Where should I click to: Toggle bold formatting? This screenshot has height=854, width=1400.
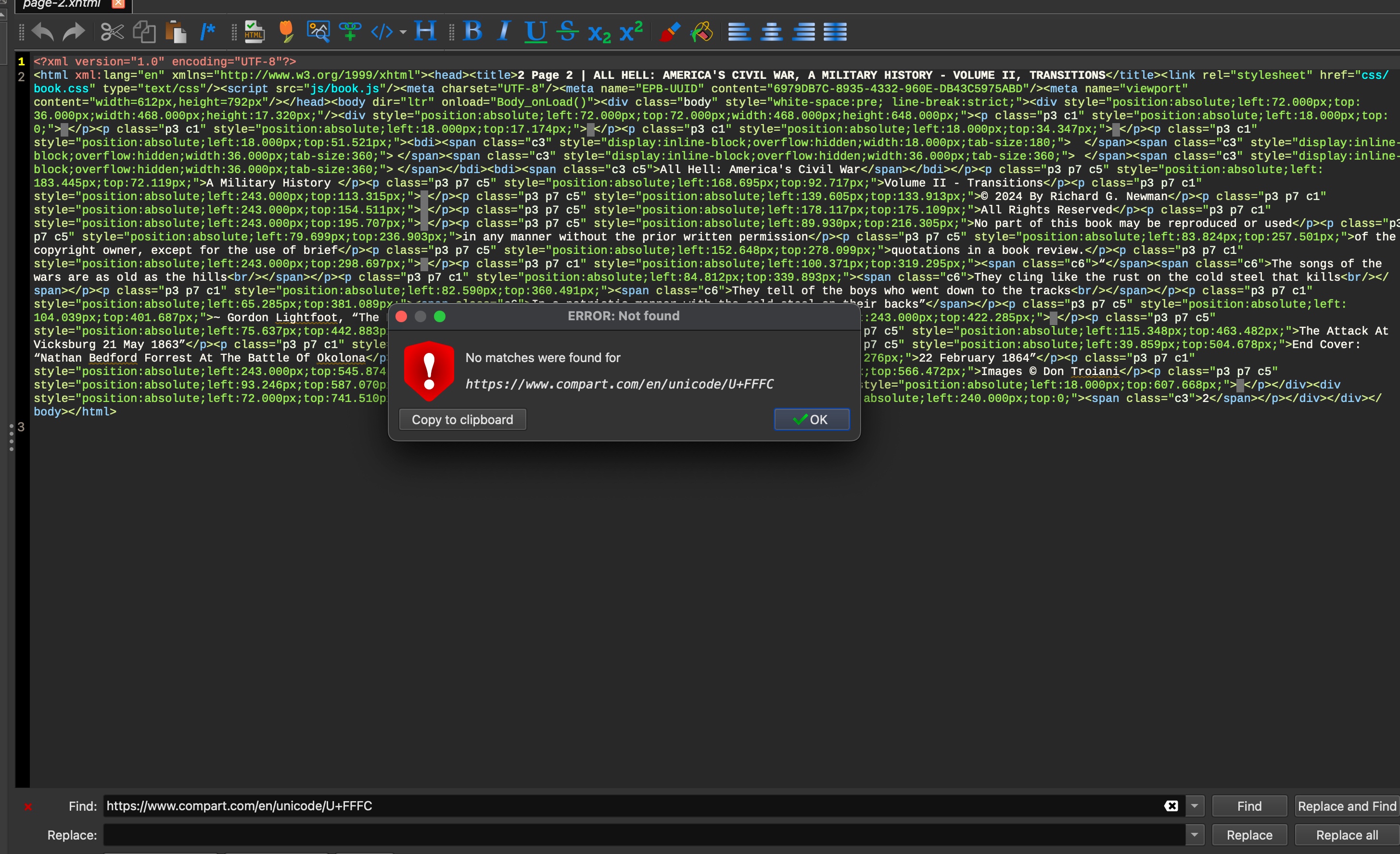click(473, 32)
